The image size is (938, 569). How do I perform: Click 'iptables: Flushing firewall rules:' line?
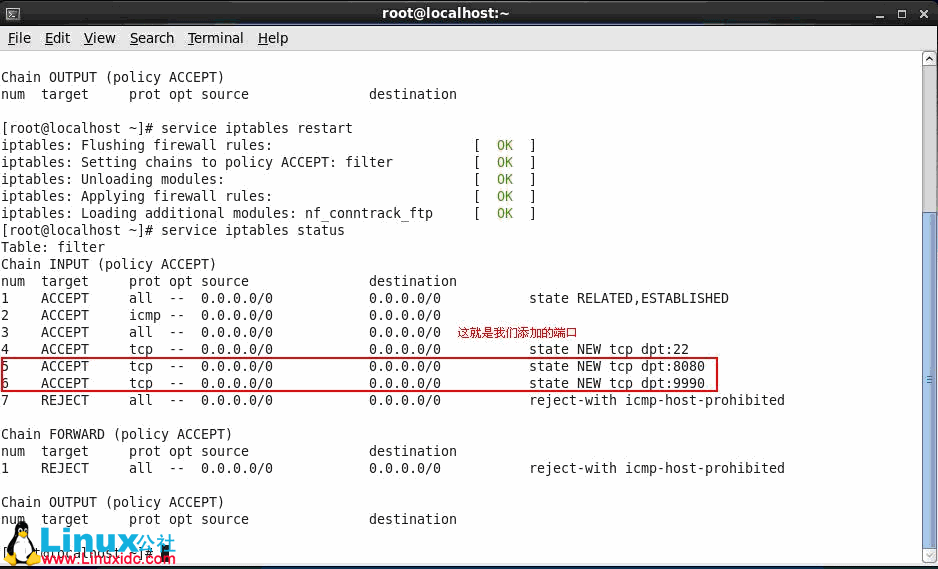pos(136,145)
